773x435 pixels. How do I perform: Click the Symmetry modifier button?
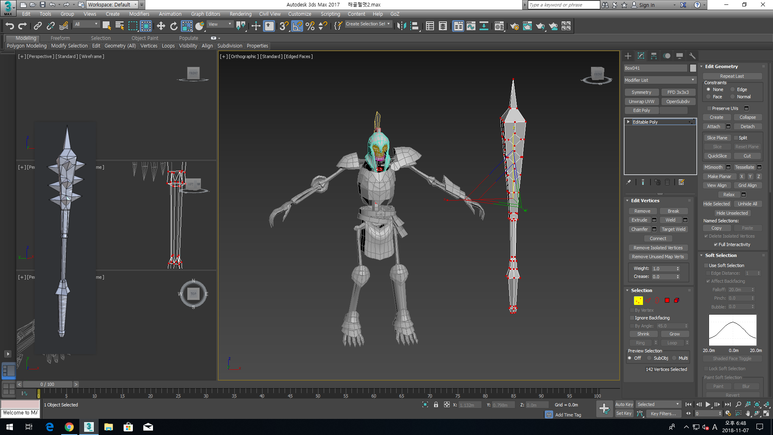pyautogui.click(x=641, y=92)
